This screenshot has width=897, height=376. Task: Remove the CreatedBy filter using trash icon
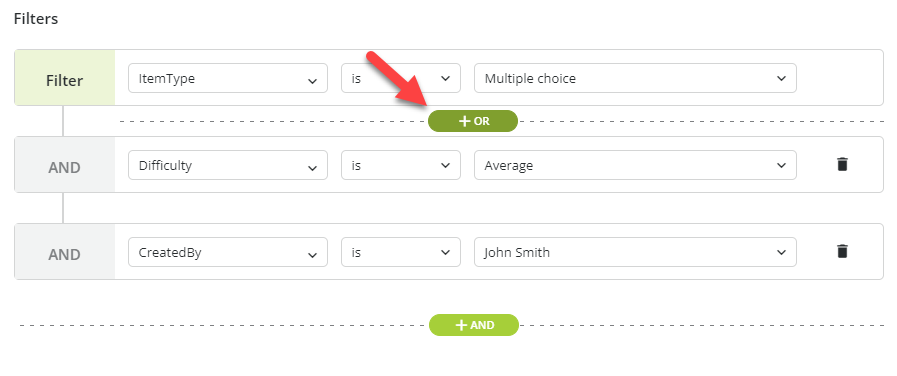click(842, 251)
